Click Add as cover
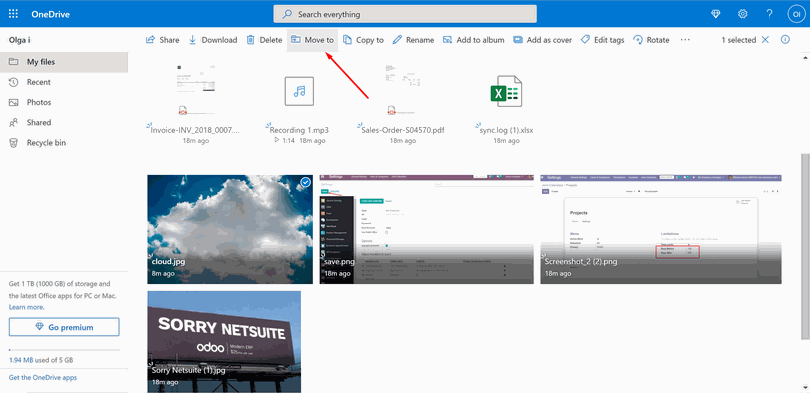Screen dimensions: 810x393 [x=542, y=40]
